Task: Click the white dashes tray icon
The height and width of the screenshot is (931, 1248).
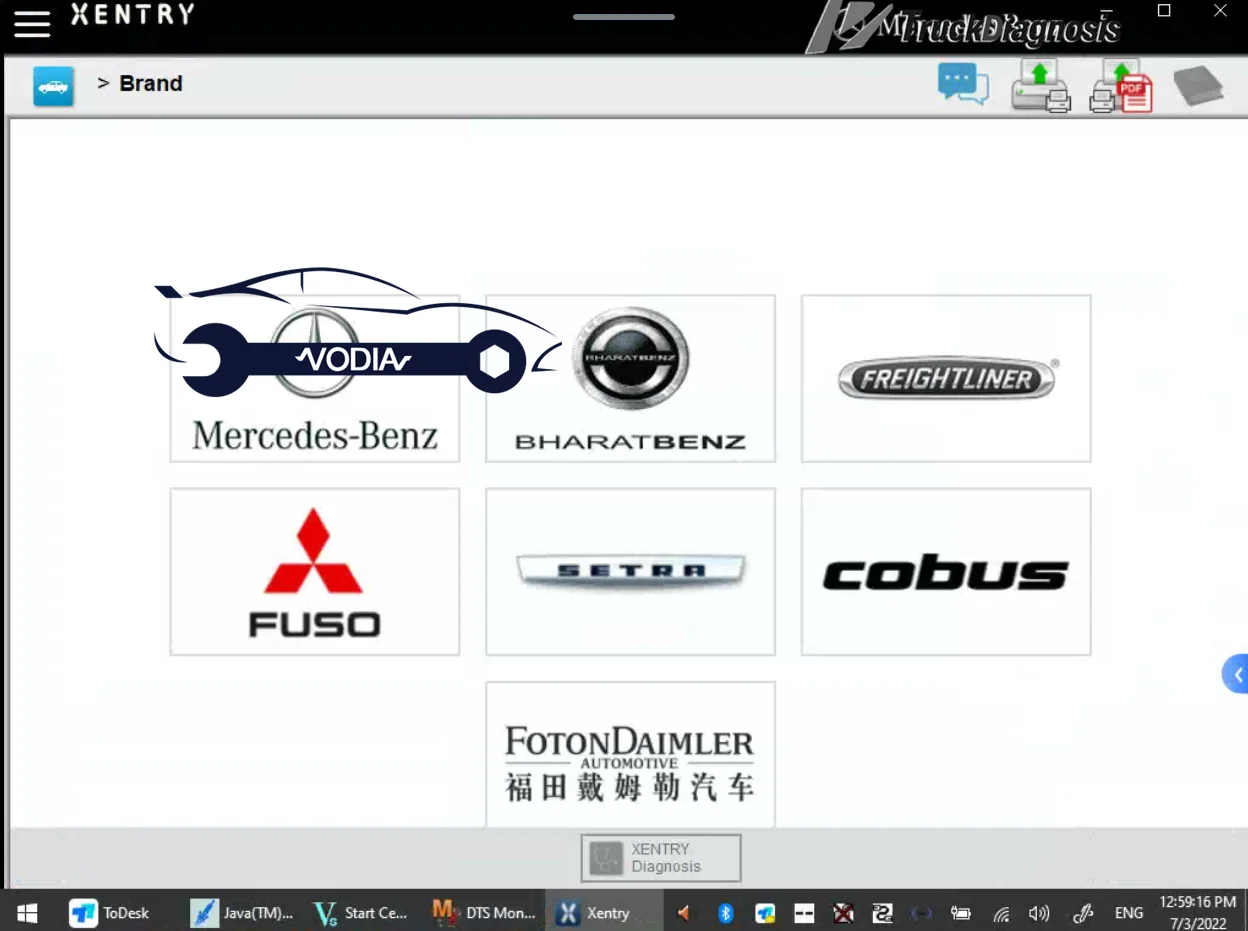Action: click(805, 913)
